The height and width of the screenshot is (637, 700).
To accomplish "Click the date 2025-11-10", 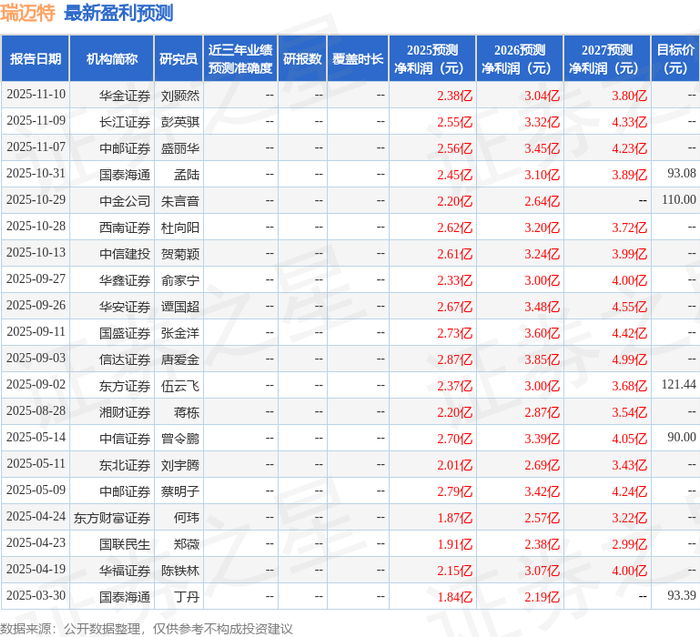I will pos(36,94).
